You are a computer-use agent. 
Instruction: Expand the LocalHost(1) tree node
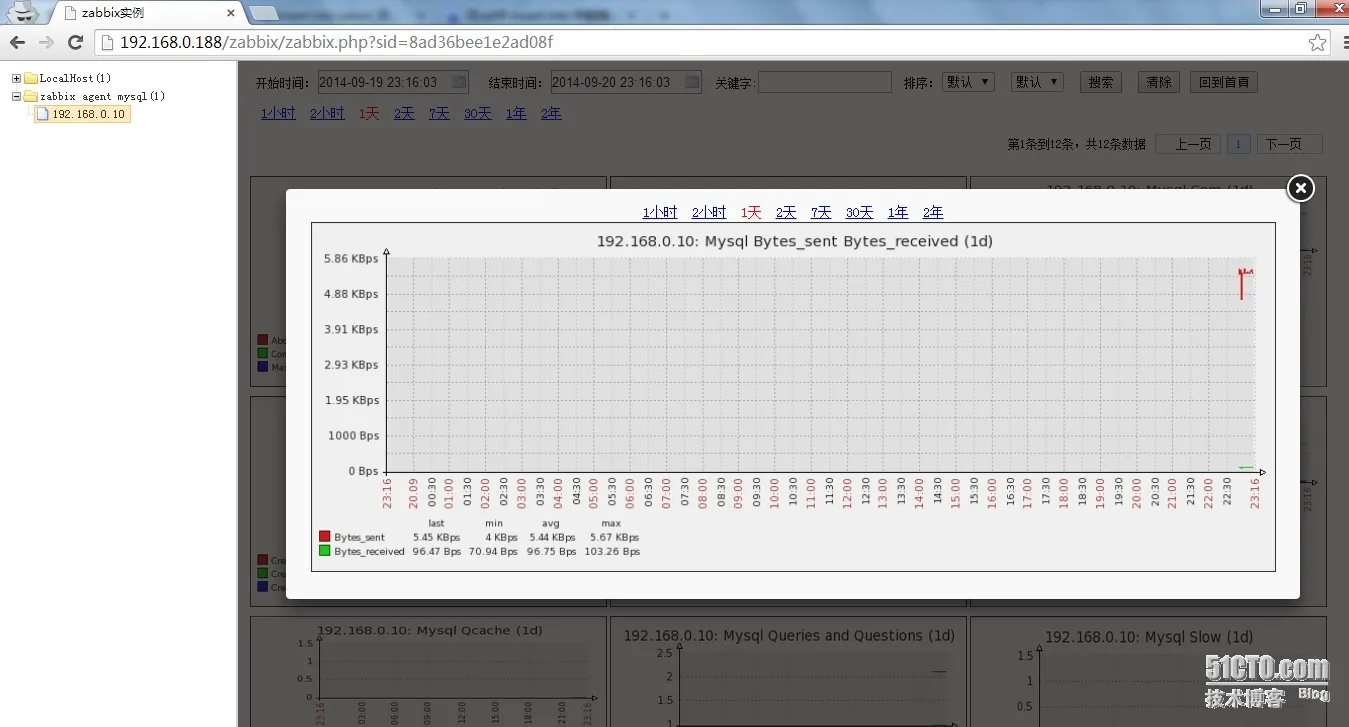coord(16,78)
